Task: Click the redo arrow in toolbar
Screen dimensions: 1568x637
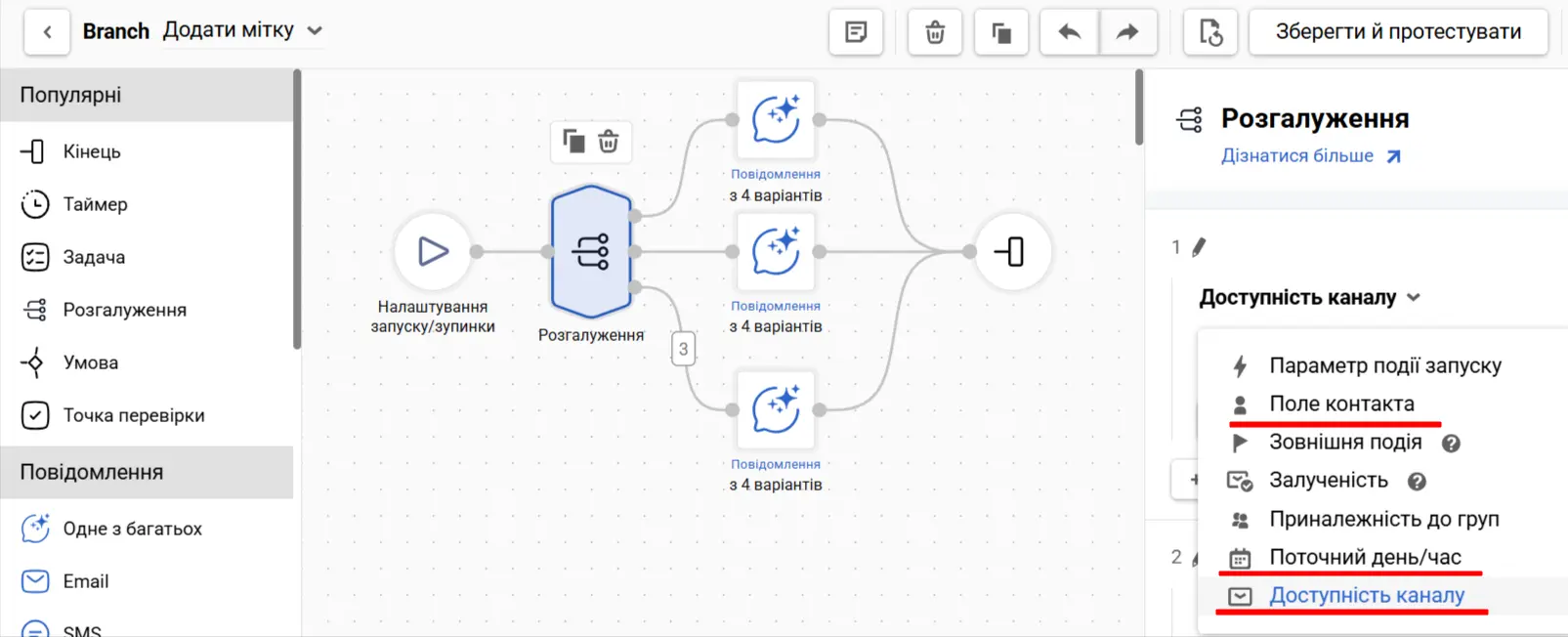Action: pos(1127,33)
